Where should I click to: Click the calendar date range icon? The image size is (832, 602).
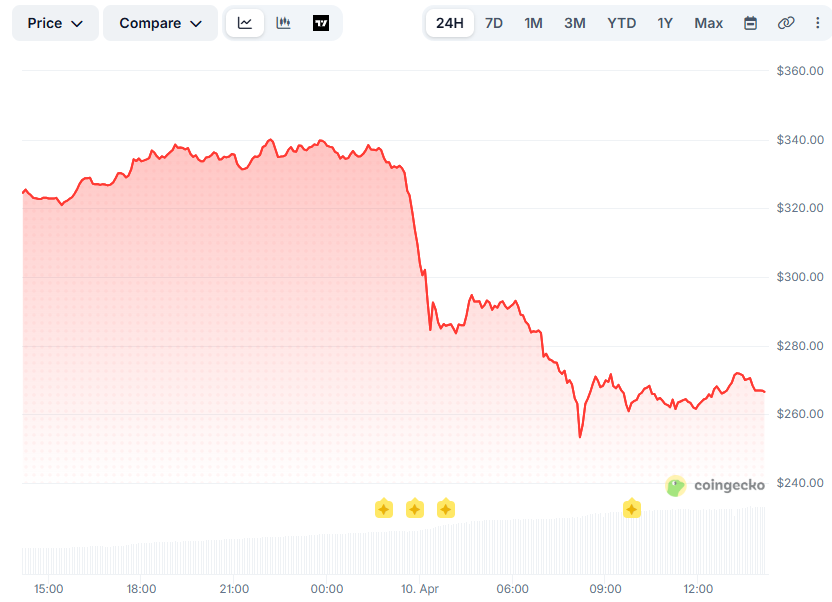point(750,22)
